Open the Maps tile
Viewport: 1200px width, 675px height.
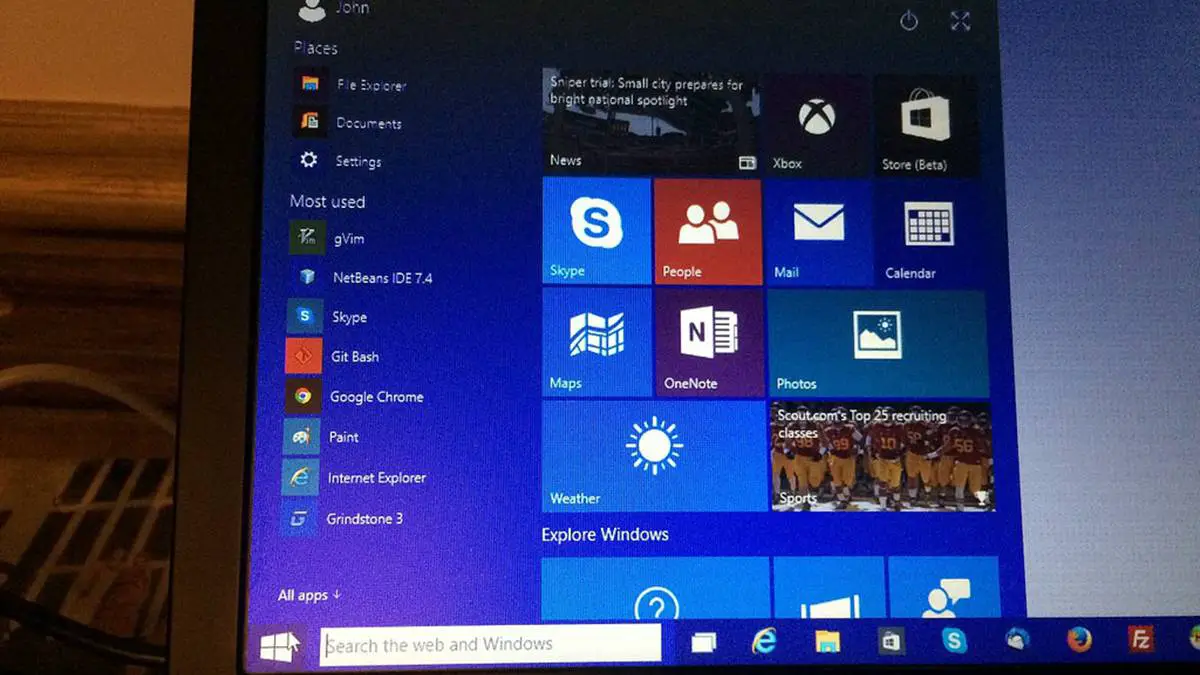pos(597,343)
